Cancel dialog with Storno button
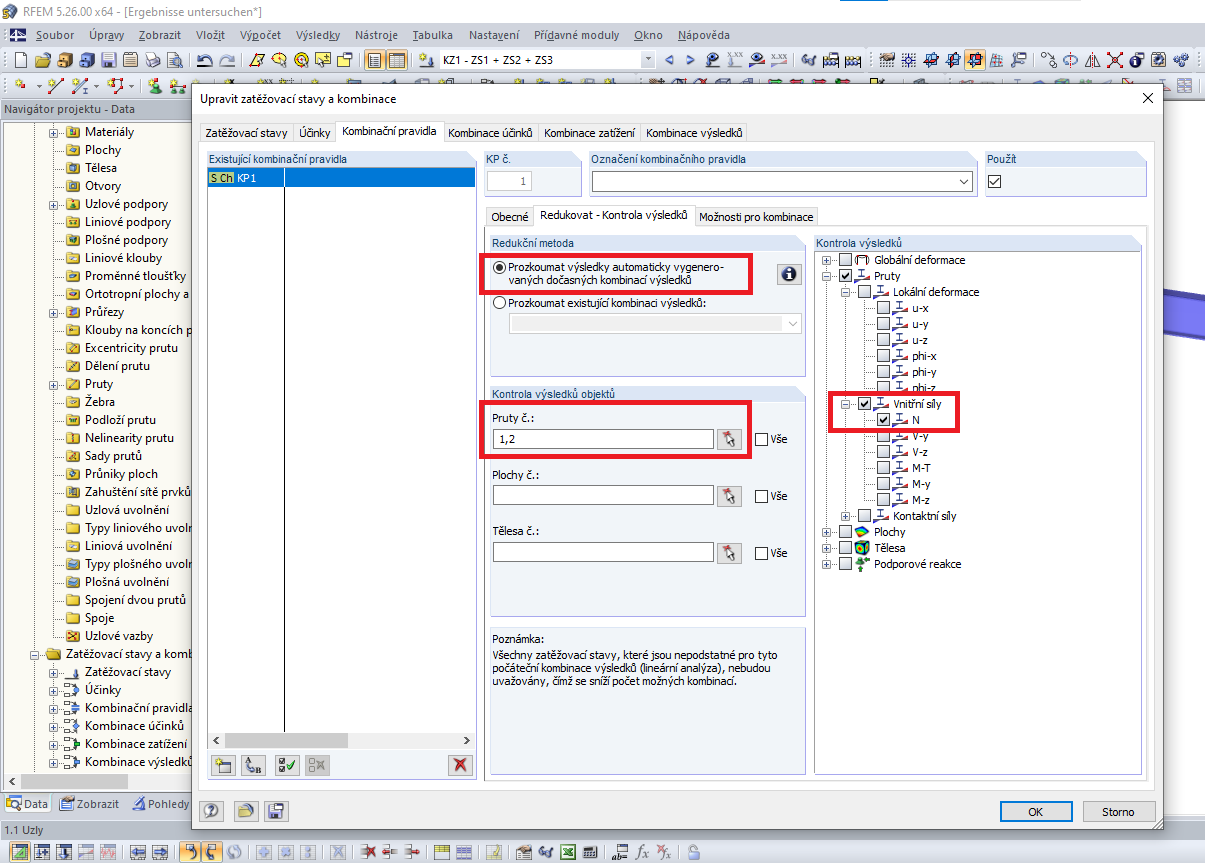 click(x=1118, y=811)
